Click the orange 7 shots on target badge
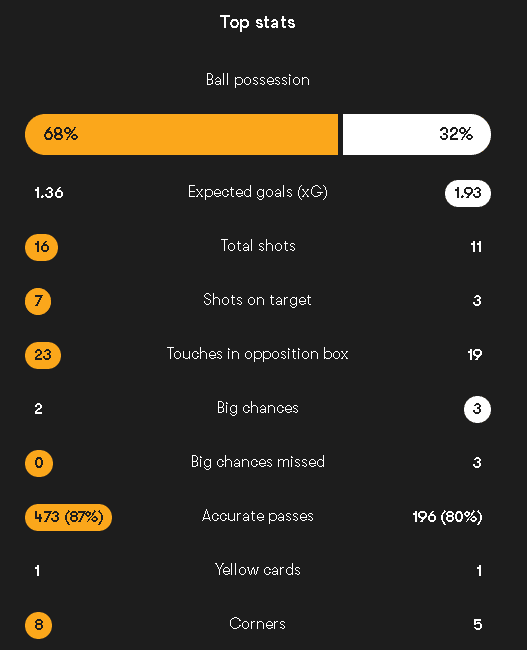The width and height of the screenshot is (527, 650). [x=38, y=301]
